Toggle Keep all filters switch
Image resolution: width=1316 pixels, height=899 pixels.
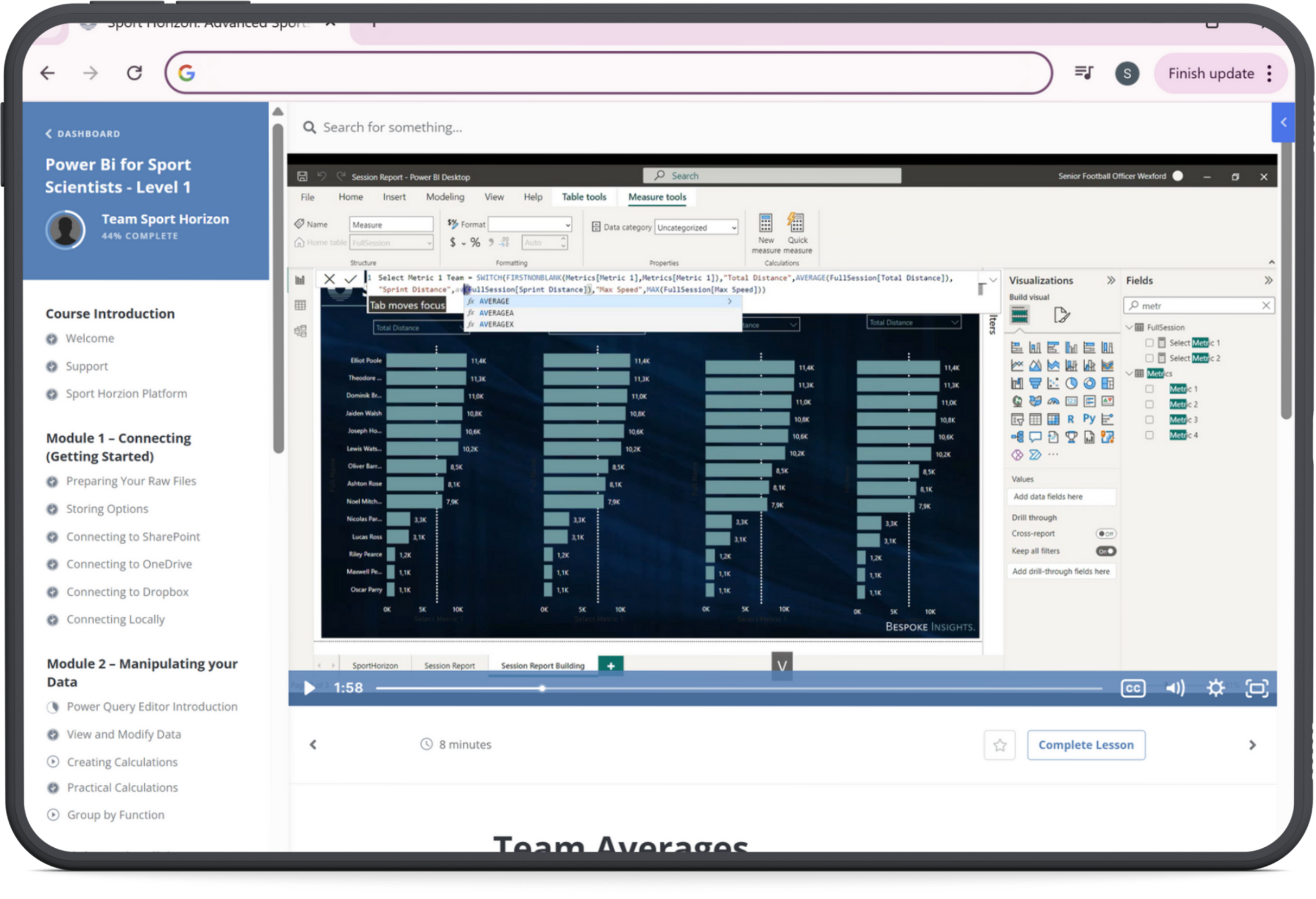[x=1106, y=551]
